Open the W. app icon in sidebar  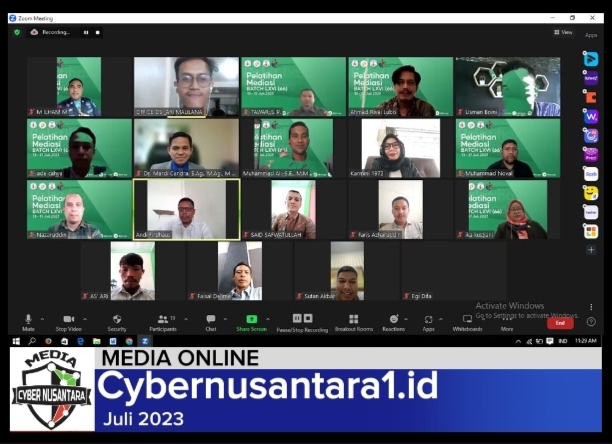click(591, 116)
